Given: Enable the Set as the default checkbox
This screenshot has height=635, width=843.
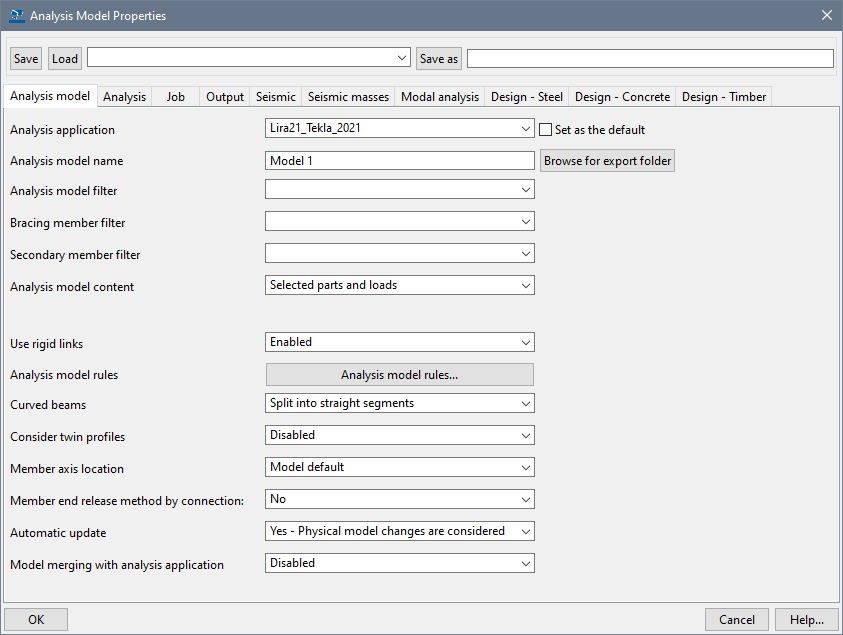Looking at the screenshot, I should [546, 129].
